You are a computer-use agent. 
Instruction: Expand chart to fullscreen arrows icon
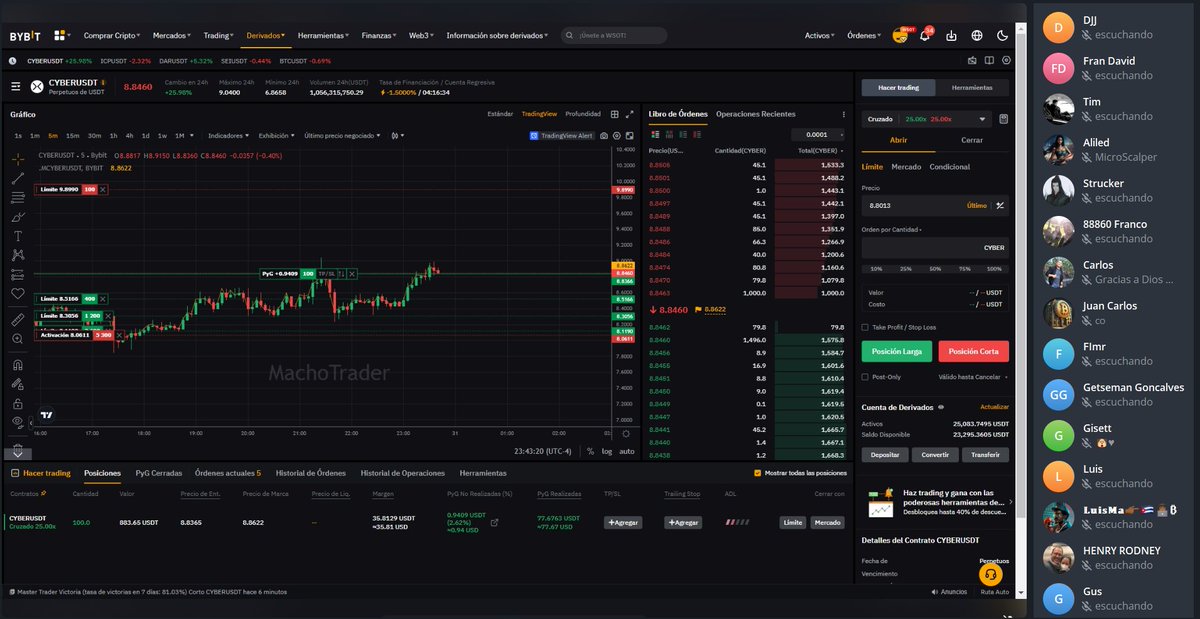(629, 114)
